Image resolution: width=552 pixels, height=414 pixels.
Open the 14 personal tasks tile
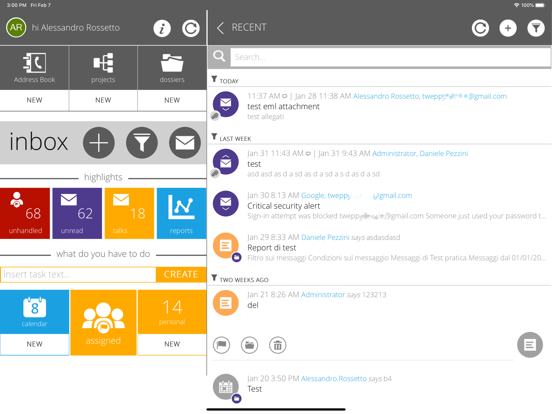[x=172, y=312]
